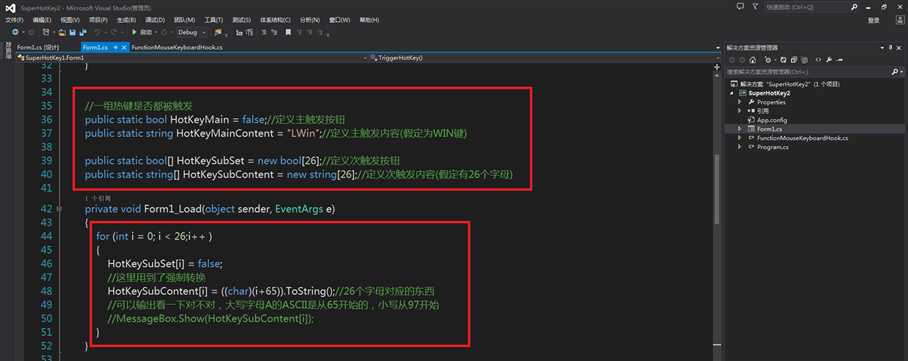Collapse the SuperHotKey2 project node

click(x=733, y=93)
